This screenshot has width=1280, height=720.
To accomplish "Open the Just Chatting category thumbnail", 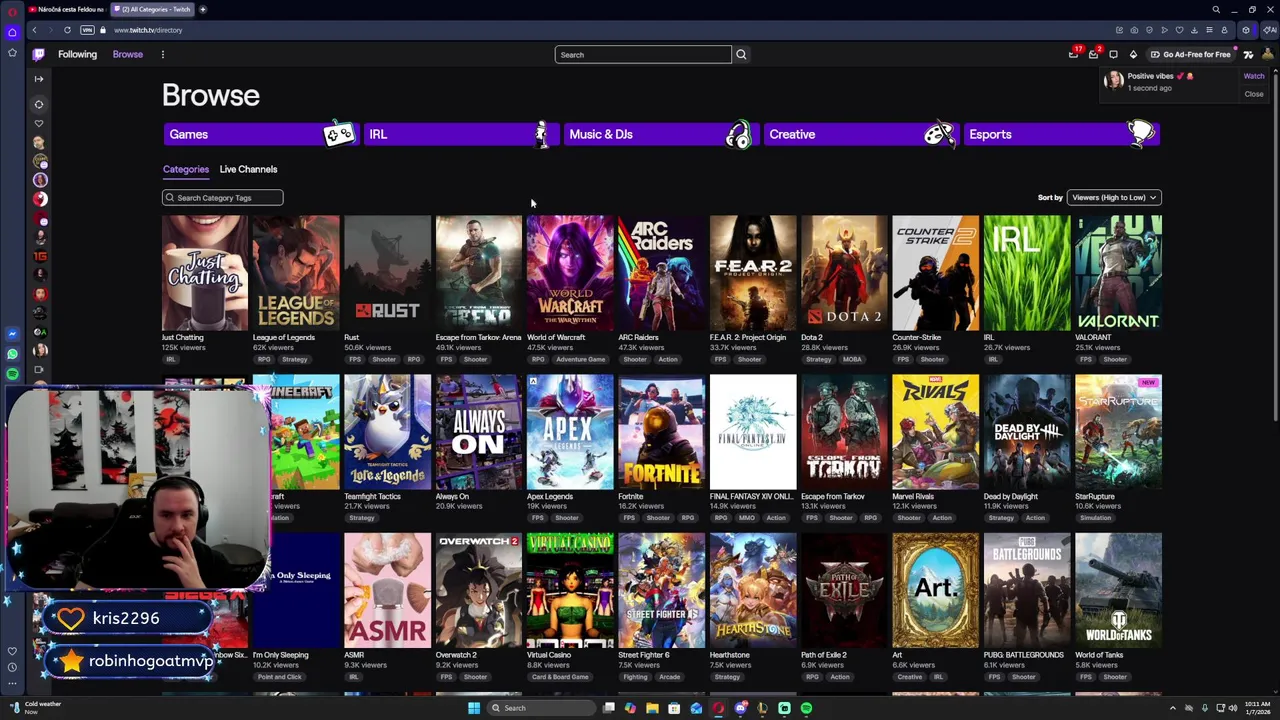I will point(204,272).
